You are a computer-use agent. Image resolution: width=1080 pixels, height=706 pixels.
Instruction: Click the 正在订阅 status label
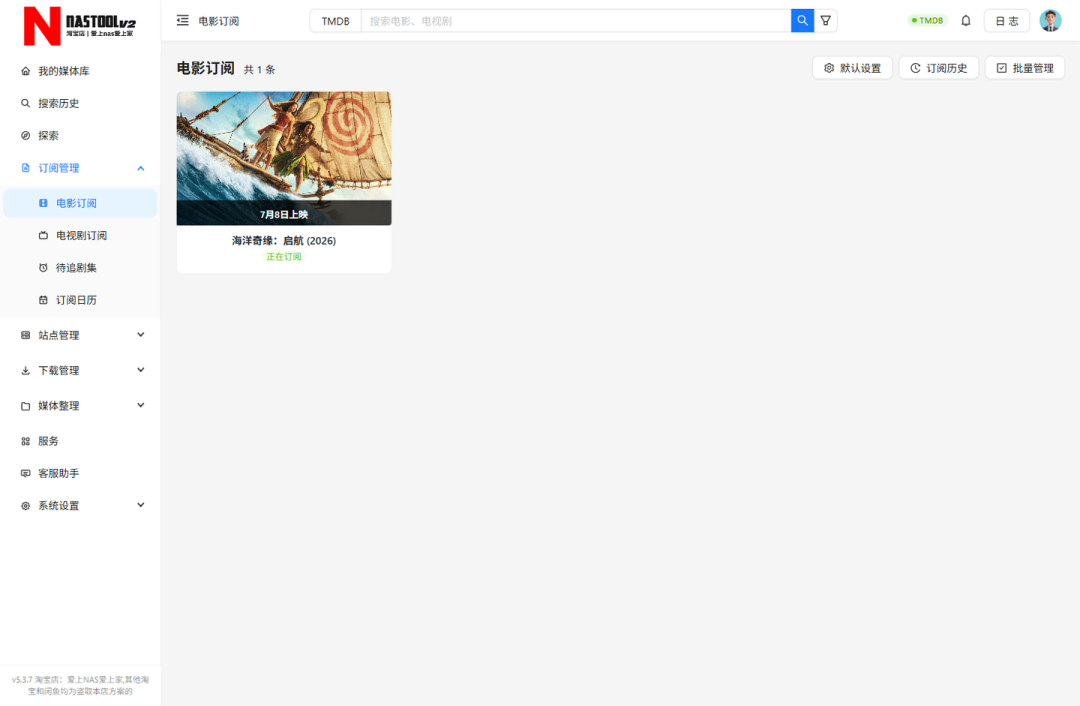[x=284, y=256]
